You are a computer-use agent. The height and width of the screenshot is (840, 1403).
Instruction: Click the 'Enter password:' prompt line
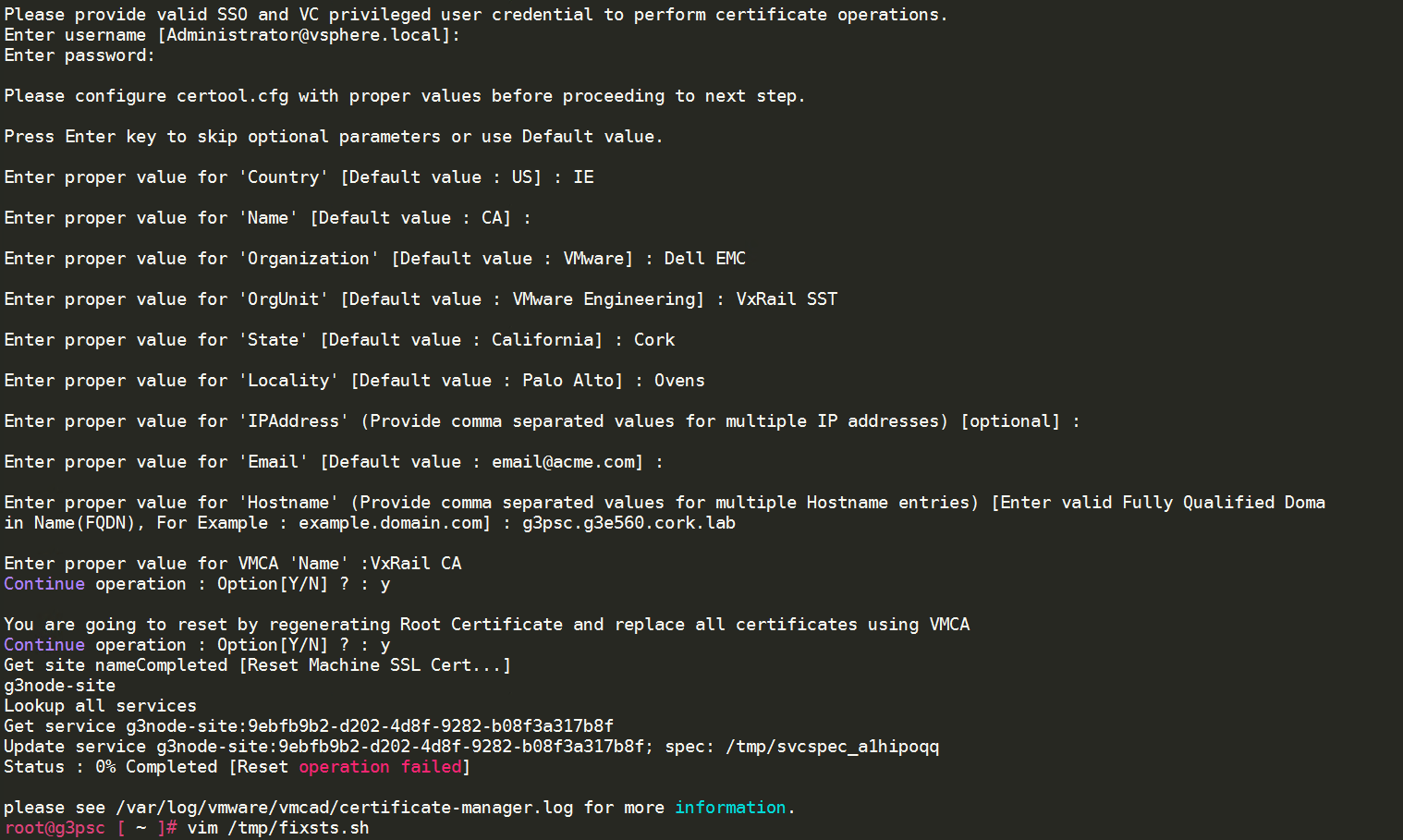pos(79,55)
